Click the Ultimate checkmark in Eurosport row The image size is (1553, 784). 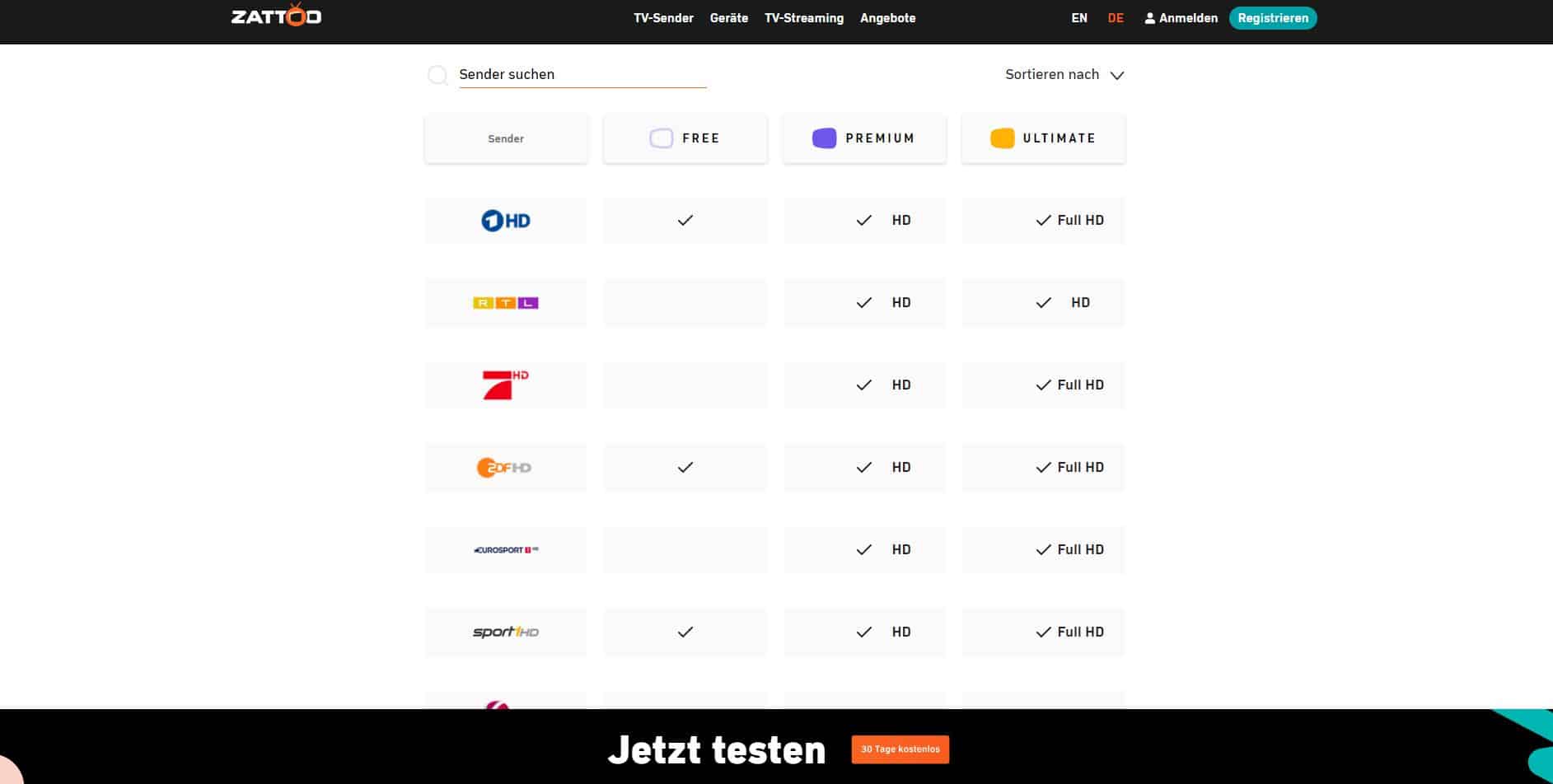[1044, 550]
